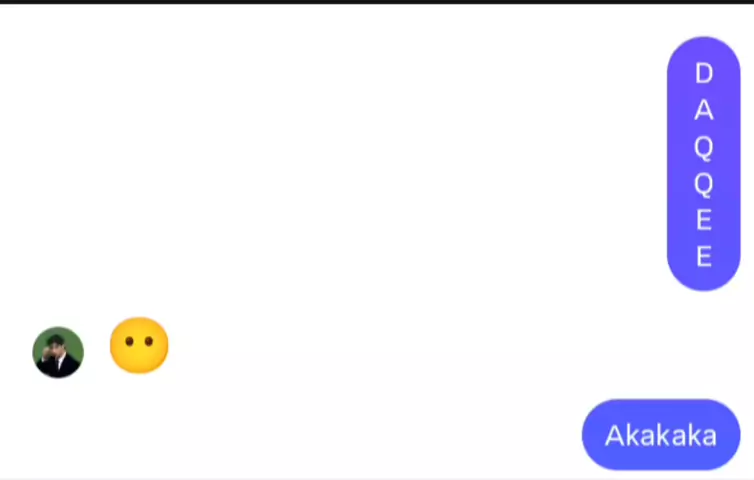The image size is (754, 480).
Task: Select the left eye of the emoji
Action: (x=129, y=341)
